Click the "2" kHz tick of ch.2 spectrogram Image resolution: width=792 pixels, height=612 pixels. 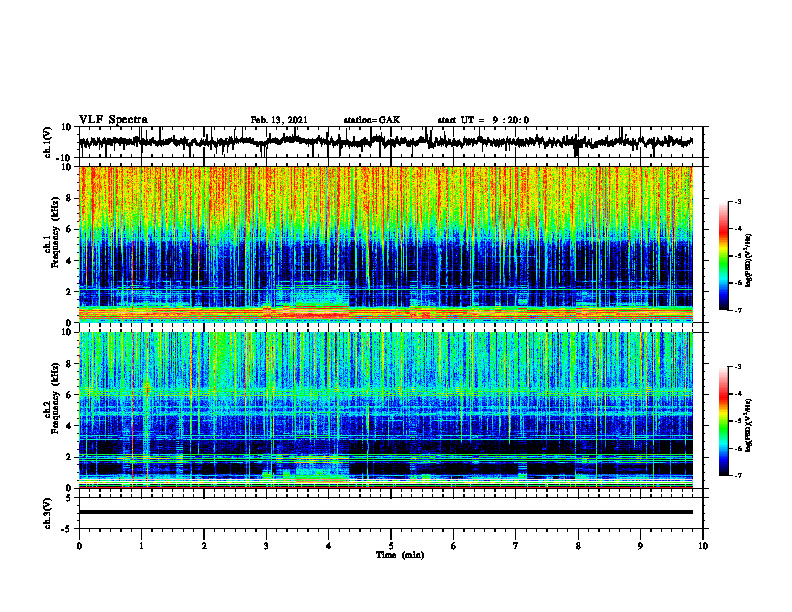click(x=69, y=457)
